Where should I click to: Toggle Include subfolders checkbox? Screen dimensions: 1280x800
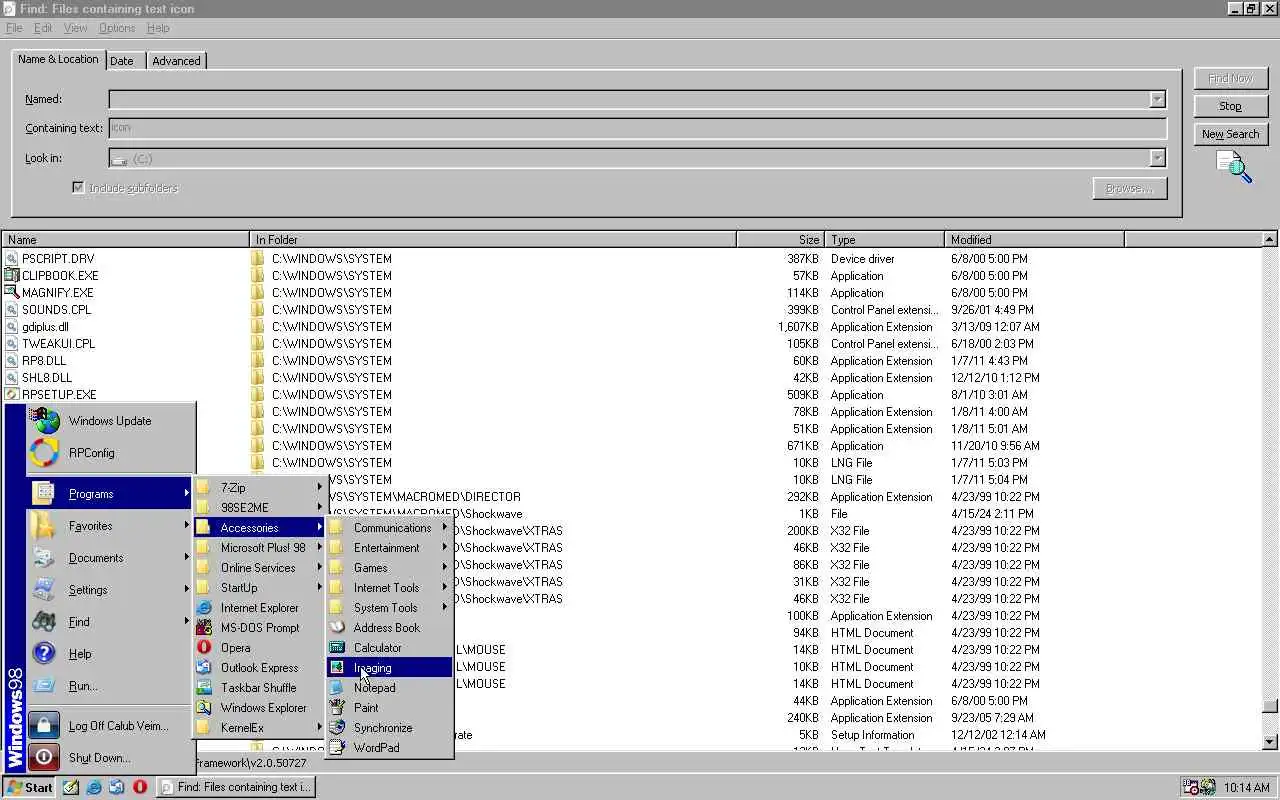78,188
